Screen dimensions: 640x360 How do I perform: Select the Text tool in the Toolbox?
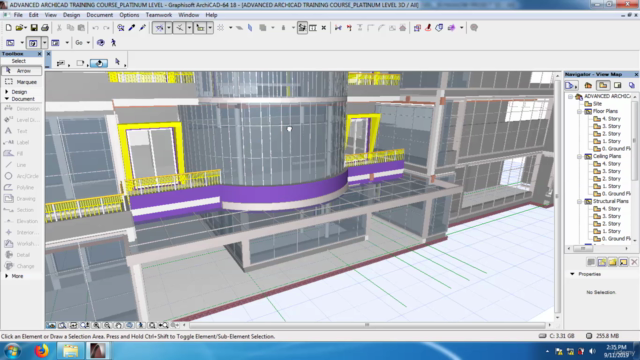[x=22, y=131]
